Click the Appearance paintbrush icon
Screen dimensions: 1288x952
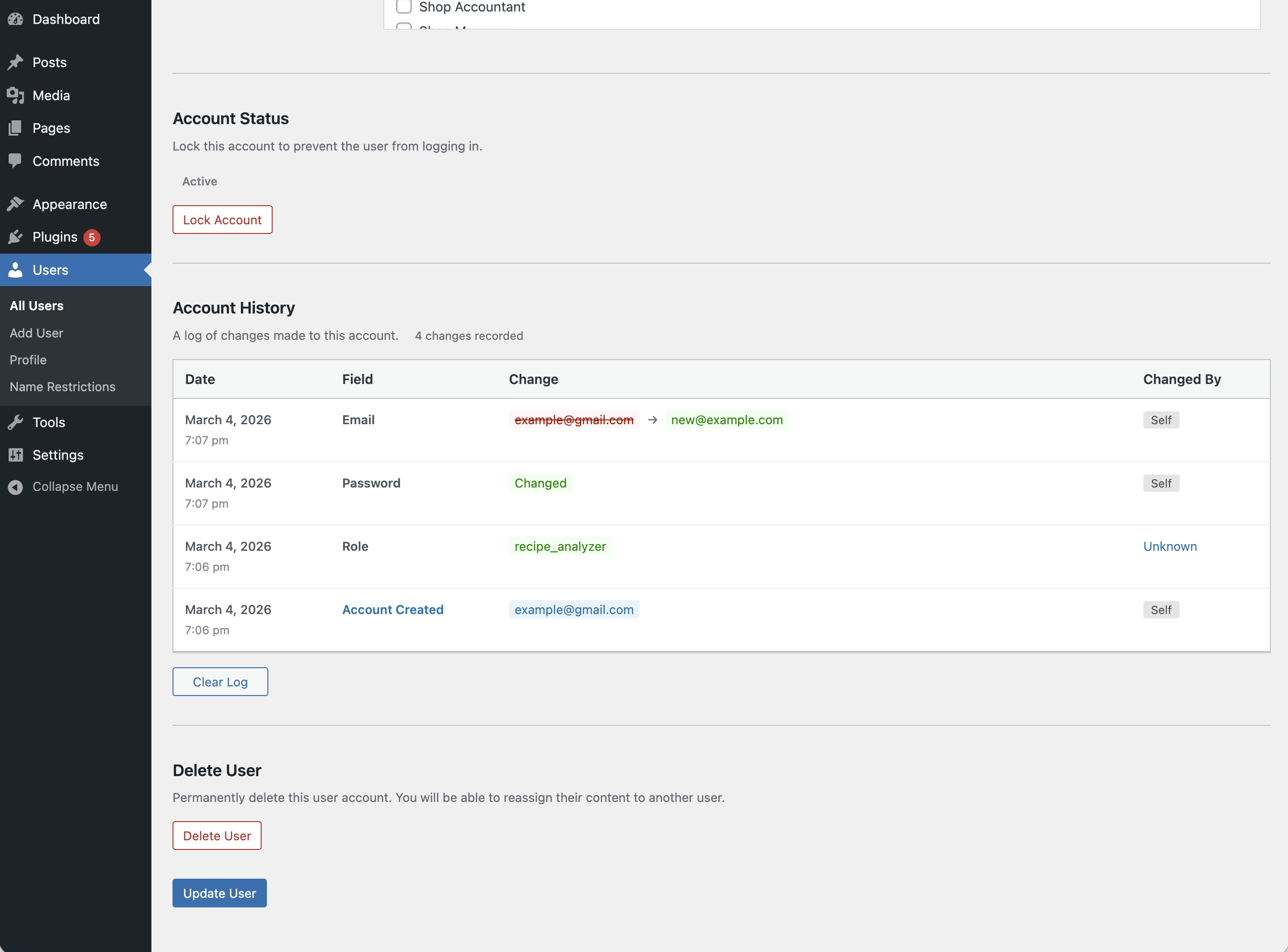(15, 204)
